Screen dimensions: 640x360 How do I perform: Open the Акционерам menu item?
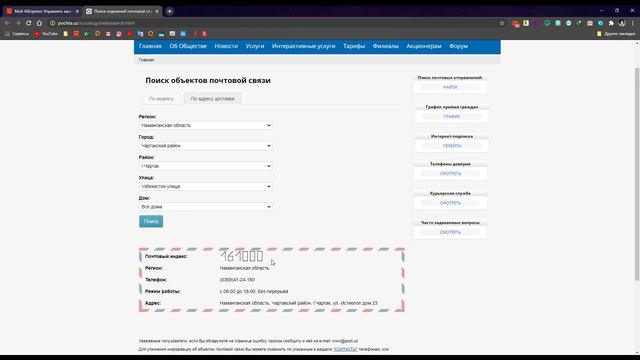[x=424, y=46]
